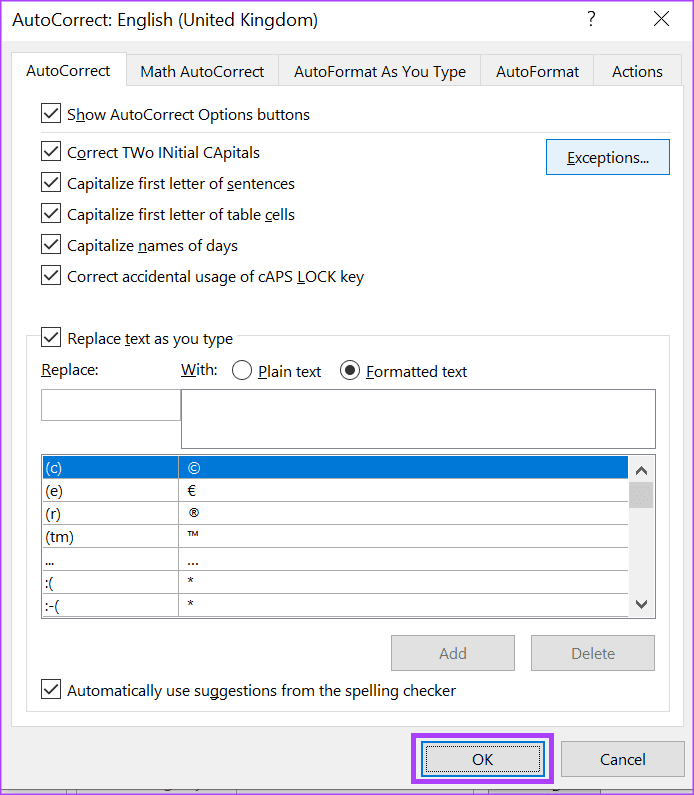Open AutoFormat As You Type tab
The height and width of the screenshot is (795, 694).
[380, 71]
